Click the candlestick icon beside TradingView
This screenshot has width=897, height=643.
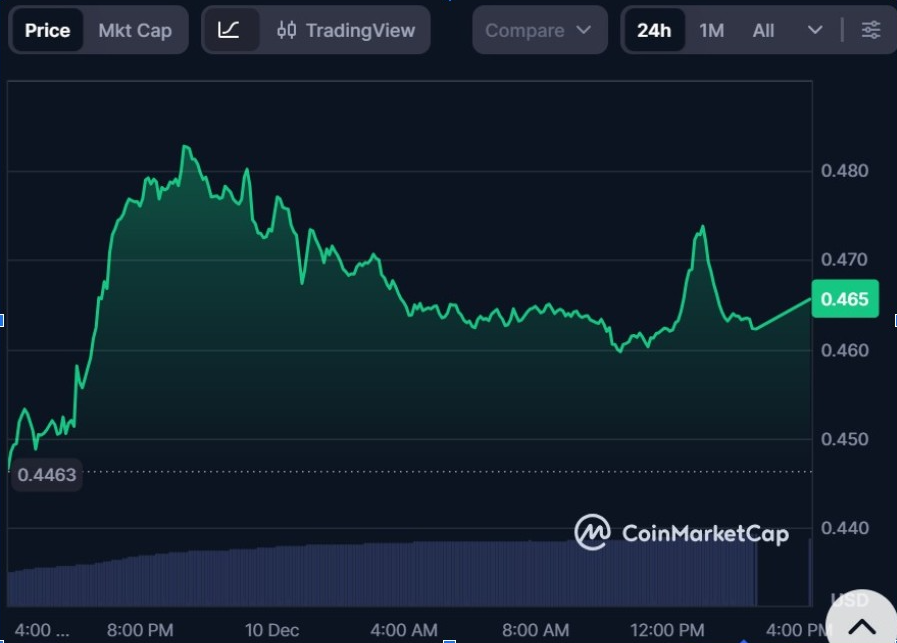(x=287, y=30)
